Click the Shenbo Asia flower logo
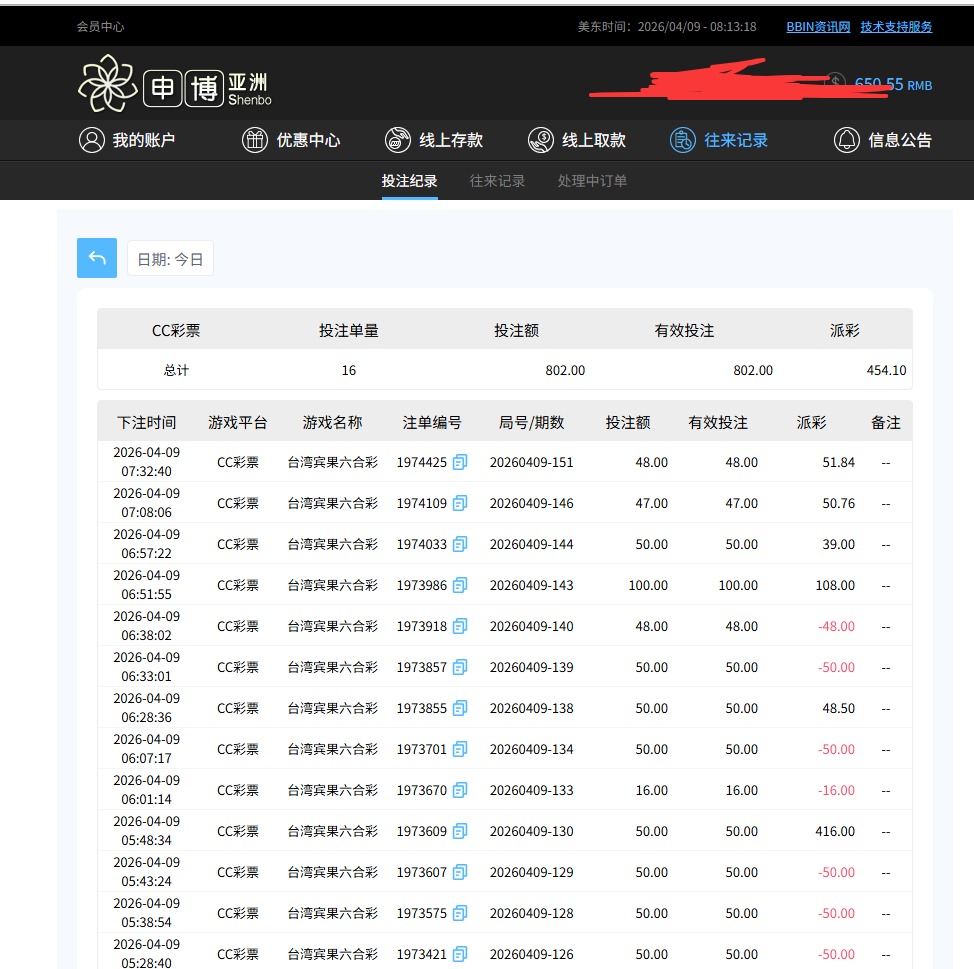The width and height of the screenshot is (974, 969). pos(107,84)
